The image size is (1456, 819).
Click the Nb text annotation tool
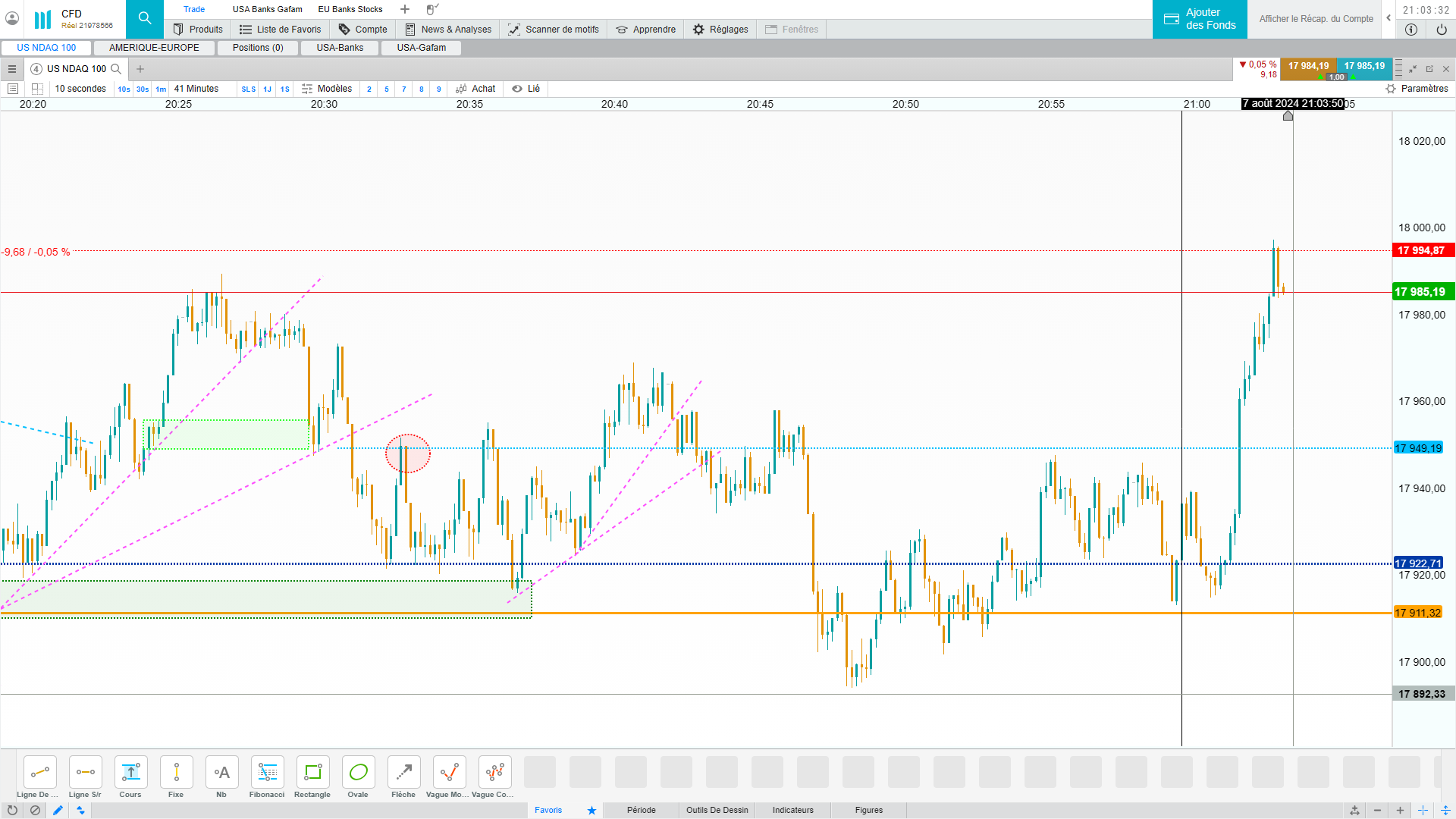click(x=221, y=773)
